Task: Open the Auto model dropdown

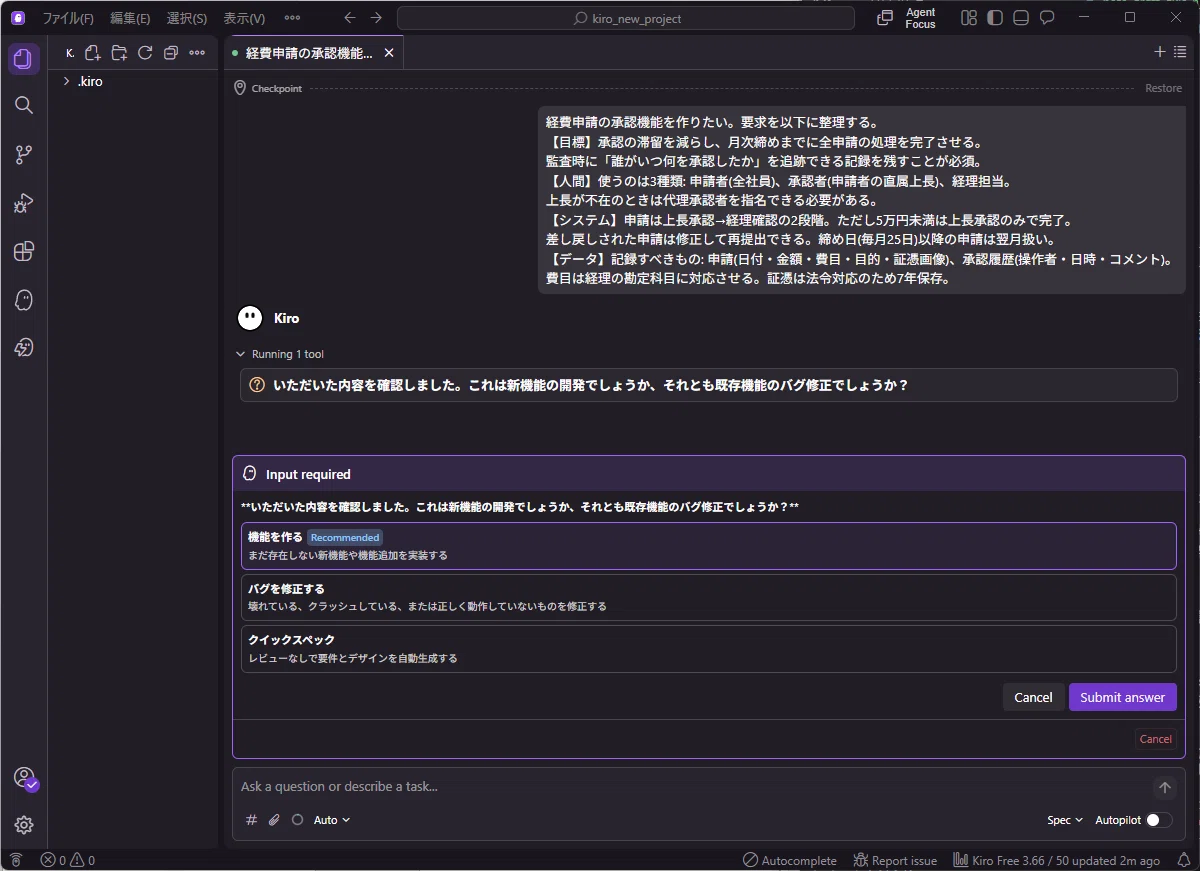Action: [332, 820]
